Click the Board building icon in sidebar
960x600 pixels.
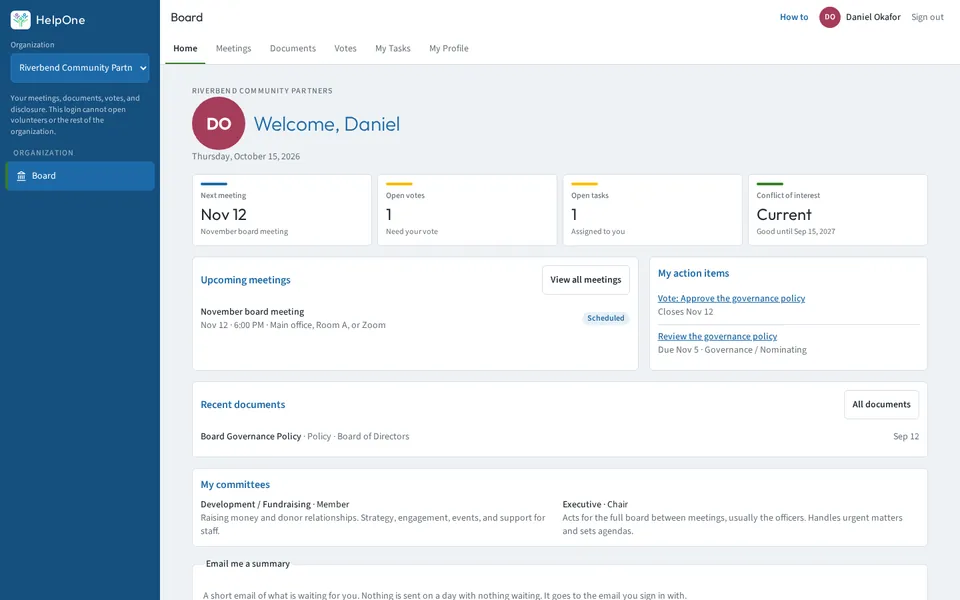(21, 176)
